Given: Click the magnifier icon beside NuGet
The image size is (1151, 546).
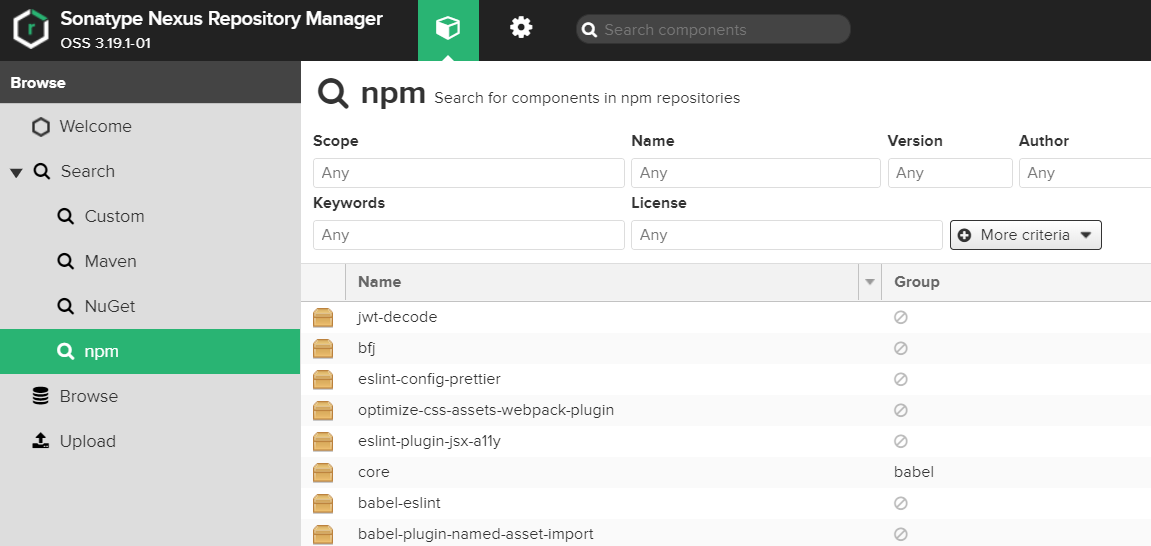Looking at the screenshot, I should pyautogui.click(x=65, y=306).
